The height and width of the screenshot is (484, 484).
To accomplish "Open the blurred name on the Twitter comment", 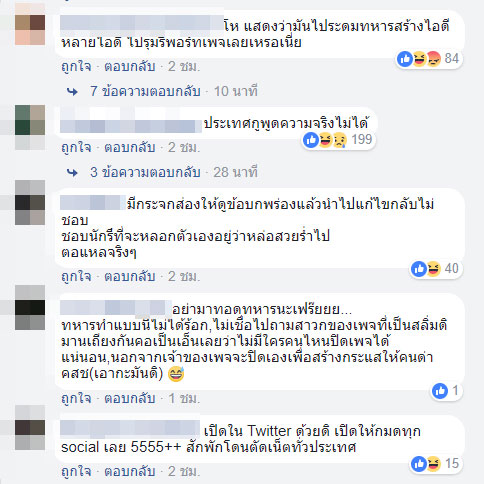I will (130, 429).
